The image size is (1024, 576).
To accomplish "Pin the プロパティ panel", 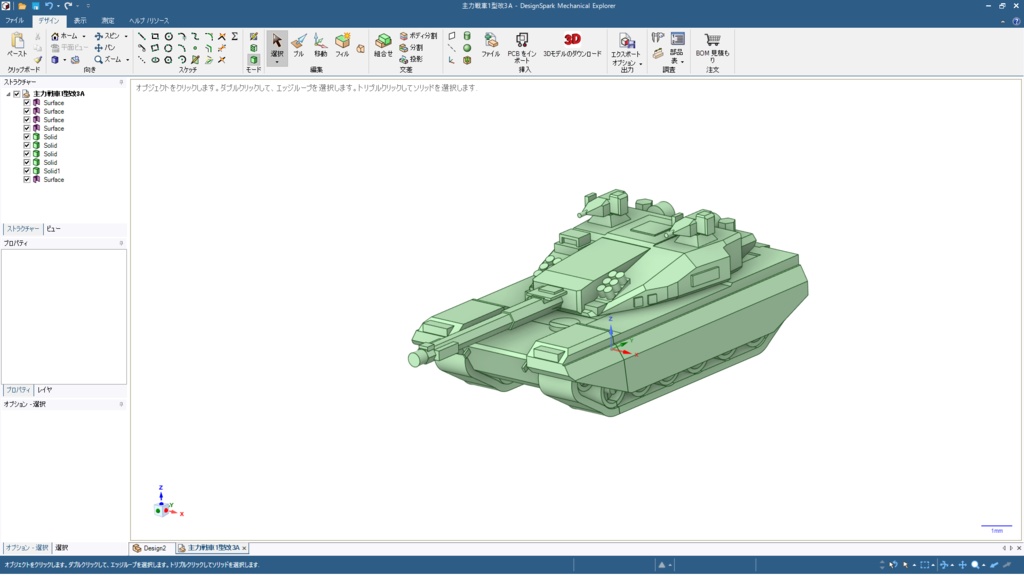I will [x=121, y=243].
